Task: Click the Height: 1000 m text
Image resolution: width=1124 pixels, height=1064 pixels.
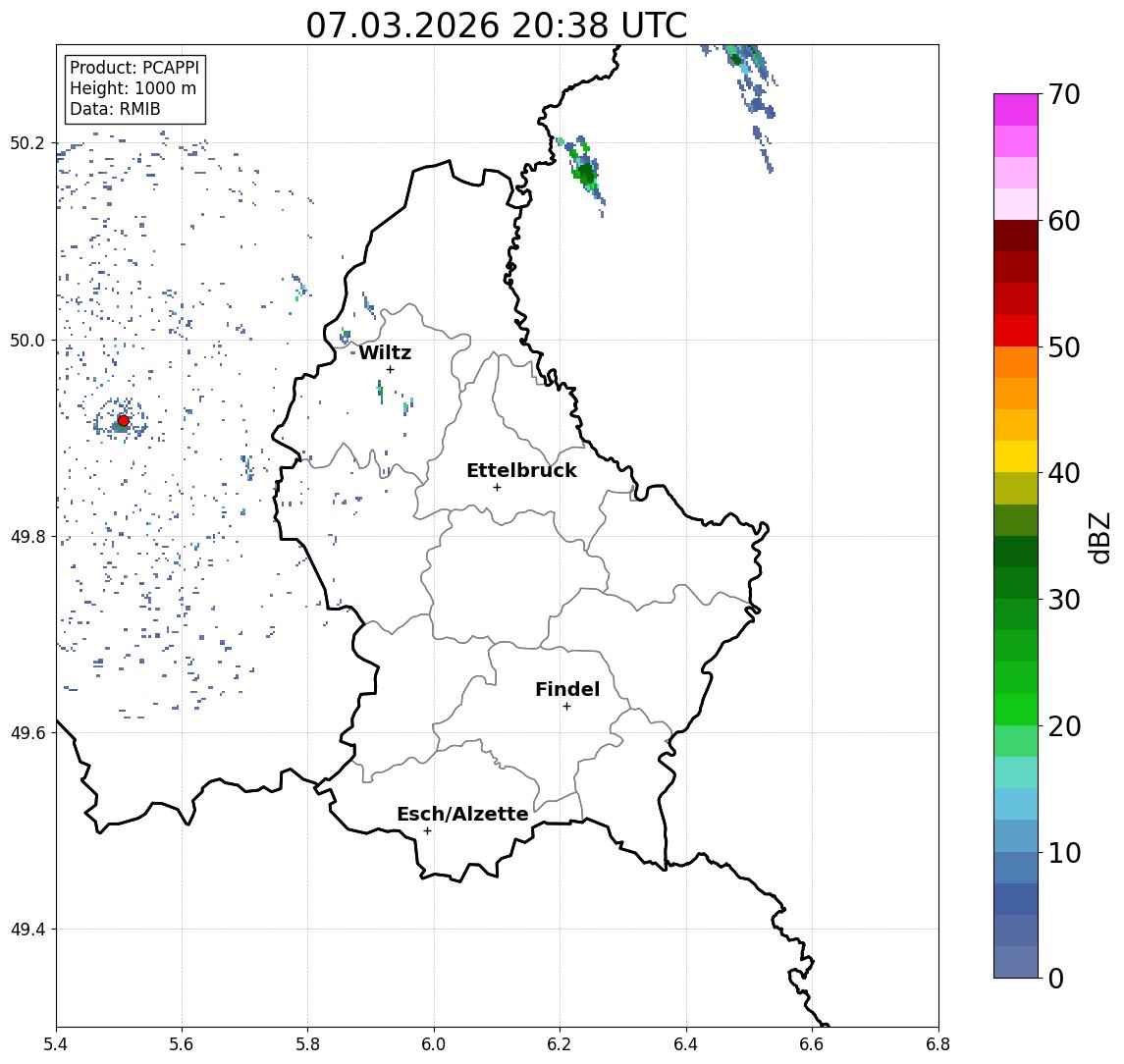Action: tap(133, 88)
